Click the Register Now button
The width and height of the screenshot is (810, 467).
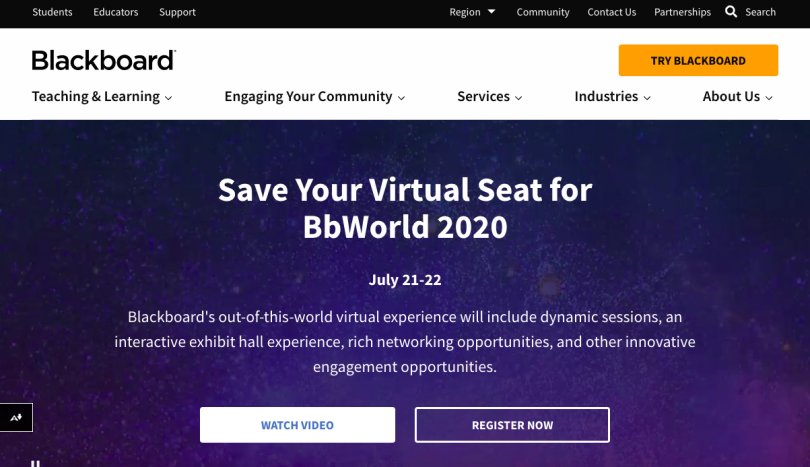point(512,425)
